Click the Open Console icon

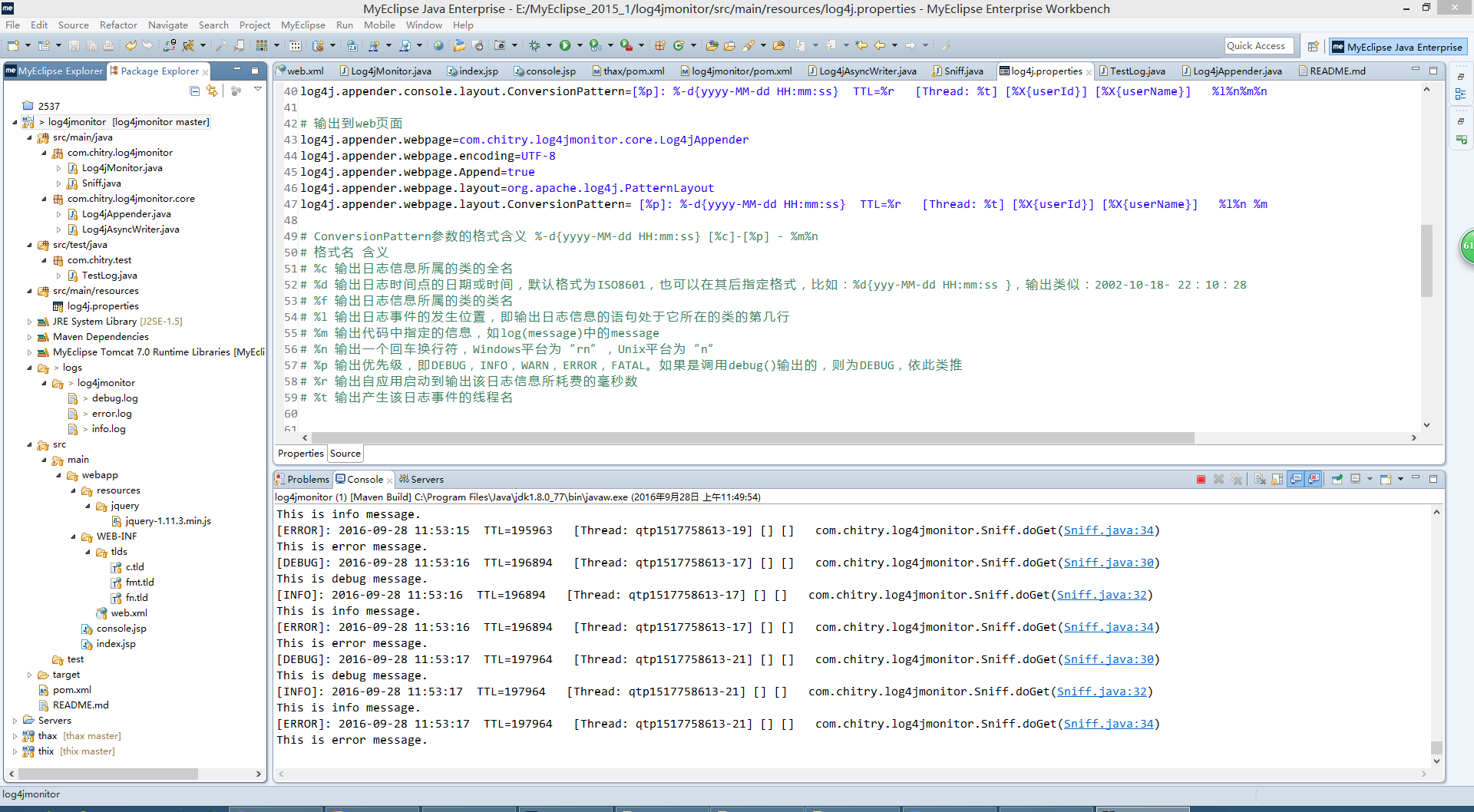point(1385,479)
